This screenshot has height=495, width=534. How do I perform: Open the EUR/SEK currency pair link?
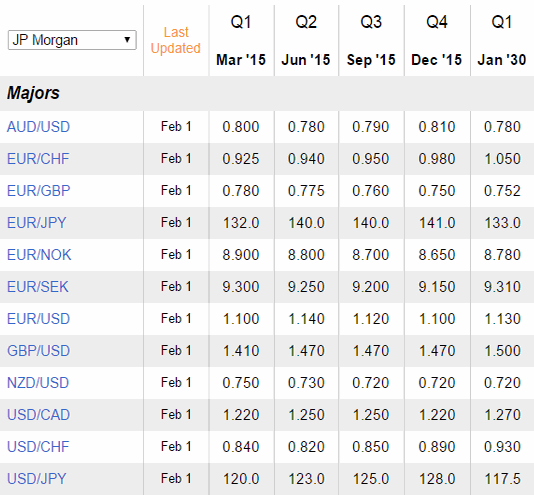[x=38, y=287]
